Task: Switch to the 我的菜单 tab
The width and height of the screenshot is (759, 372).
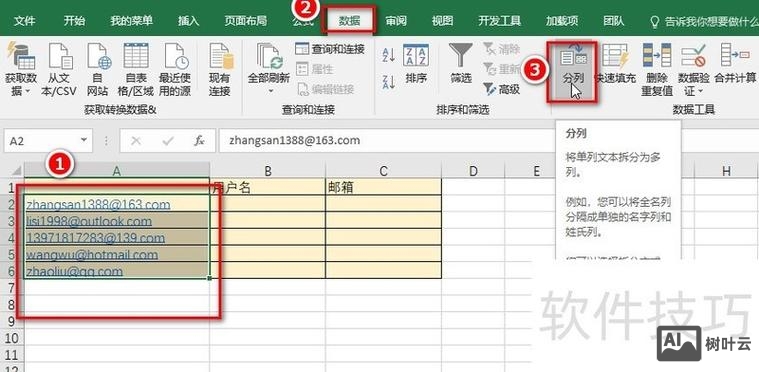Action: (131, 21)
